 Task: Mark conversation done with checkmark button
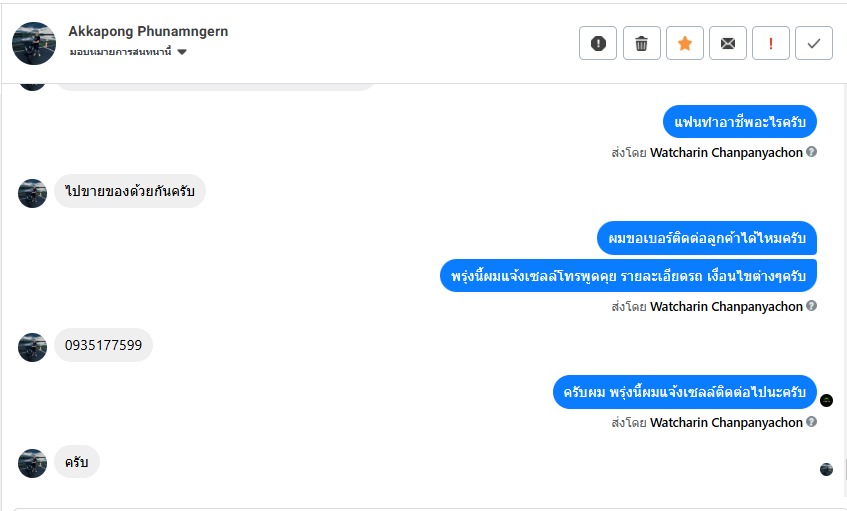pos(814,43)
